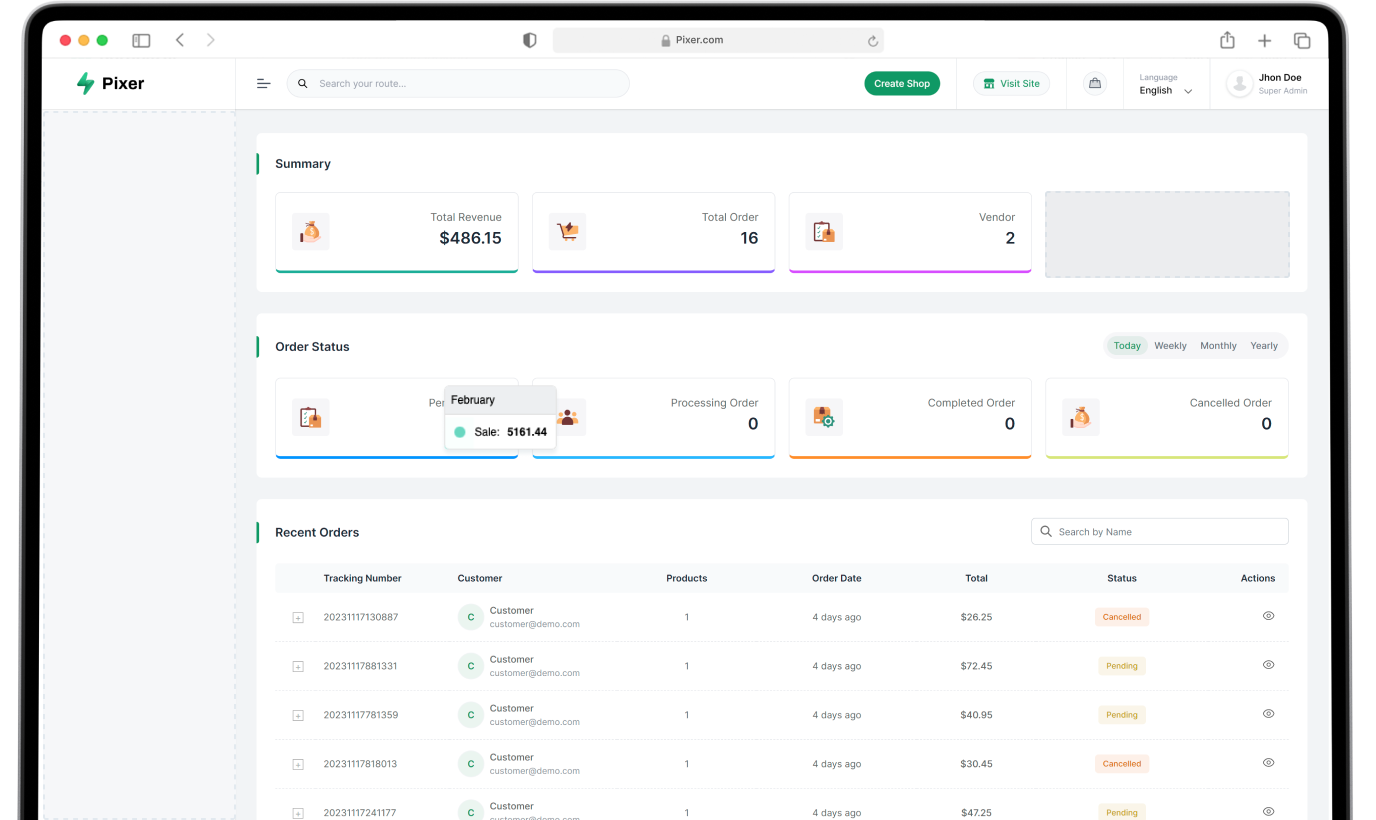Click the browser privacy shield icon
1376x820 pixels.
coord(530,40)
